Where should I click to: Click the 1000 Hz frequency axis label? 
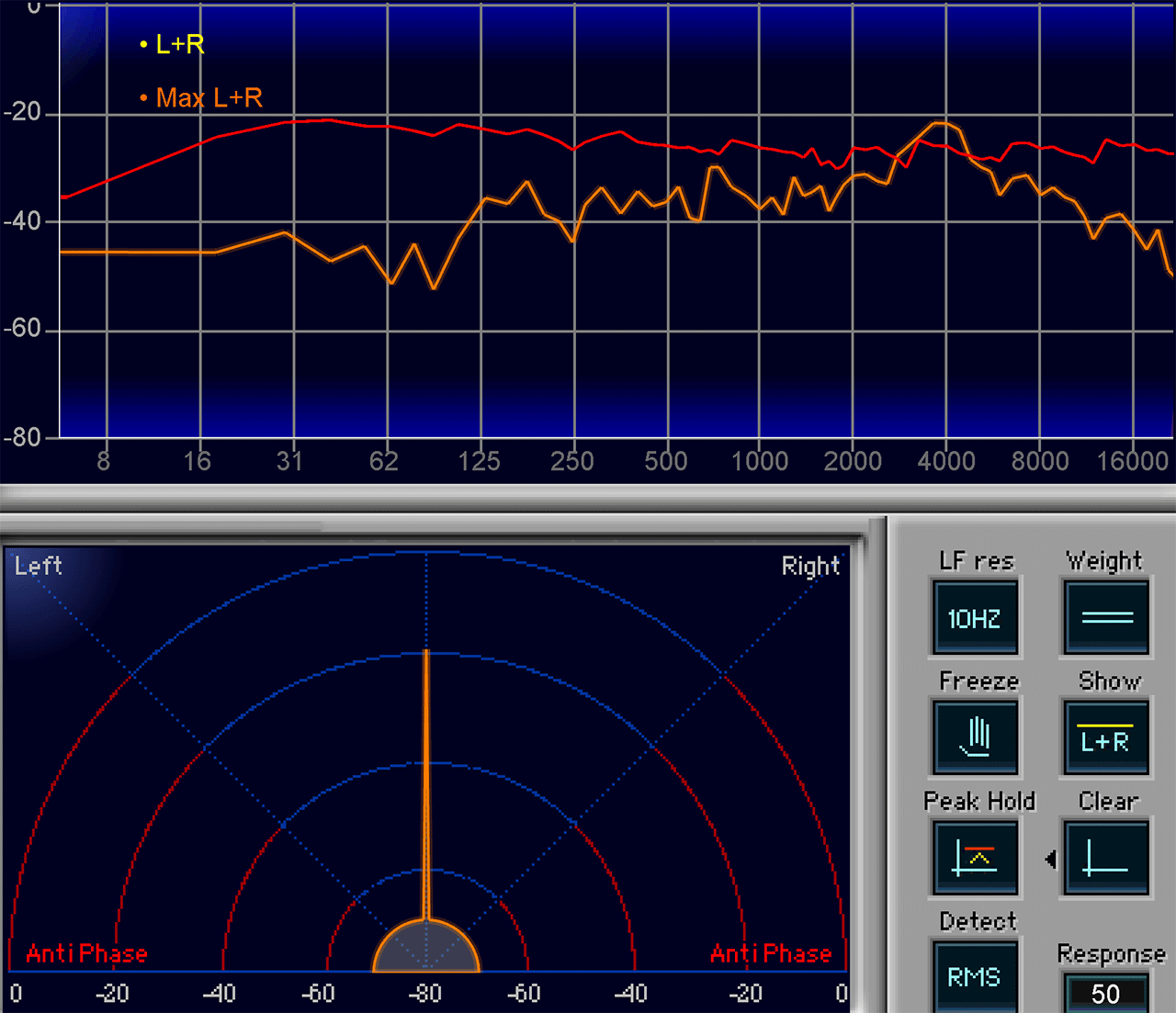click(x=759, y=461)
